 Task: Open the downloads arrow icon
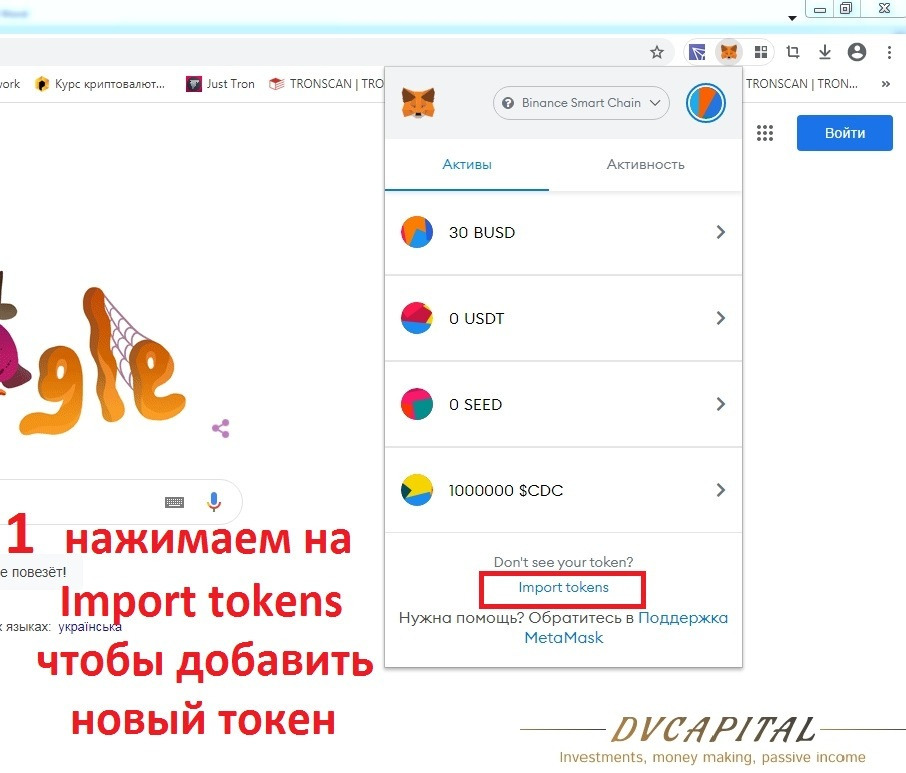click(x=825, y=53)
